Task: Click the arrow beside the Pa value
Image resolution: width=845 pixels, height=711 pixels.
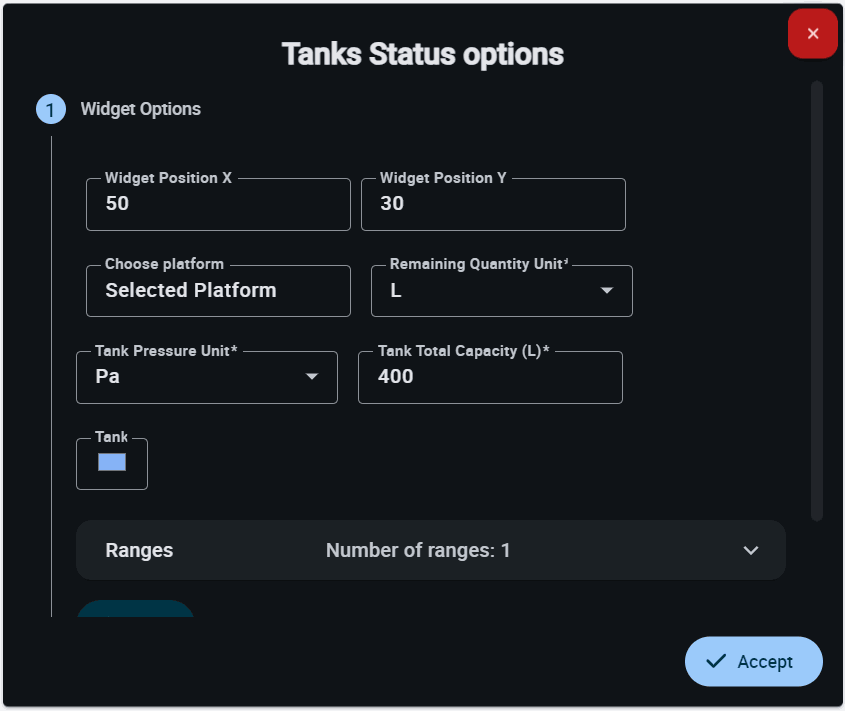Action: coord(312,377)
